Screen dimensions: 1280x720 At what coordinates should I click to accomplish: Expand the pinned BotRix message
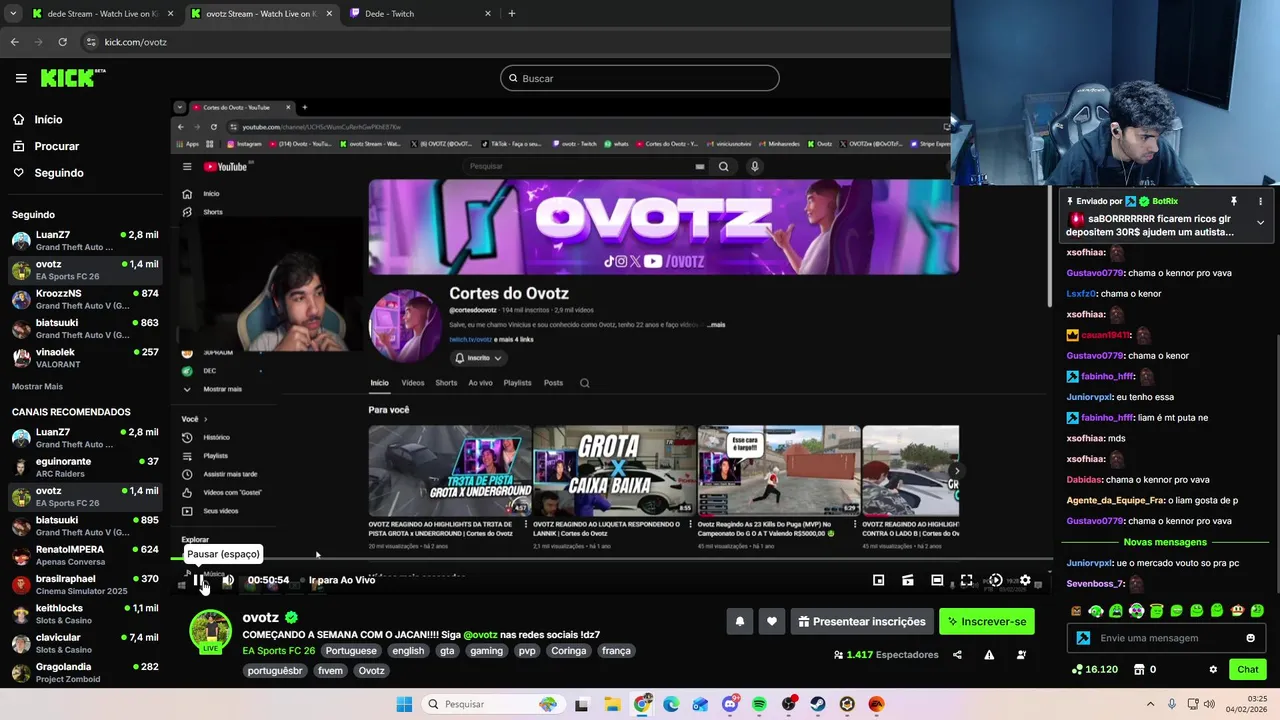(1260, 222)
